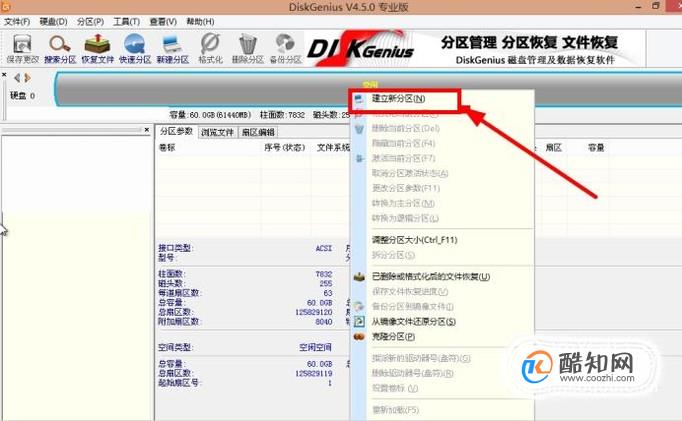
Task: Click the 接口类型 label
Action: pos(176,248)
